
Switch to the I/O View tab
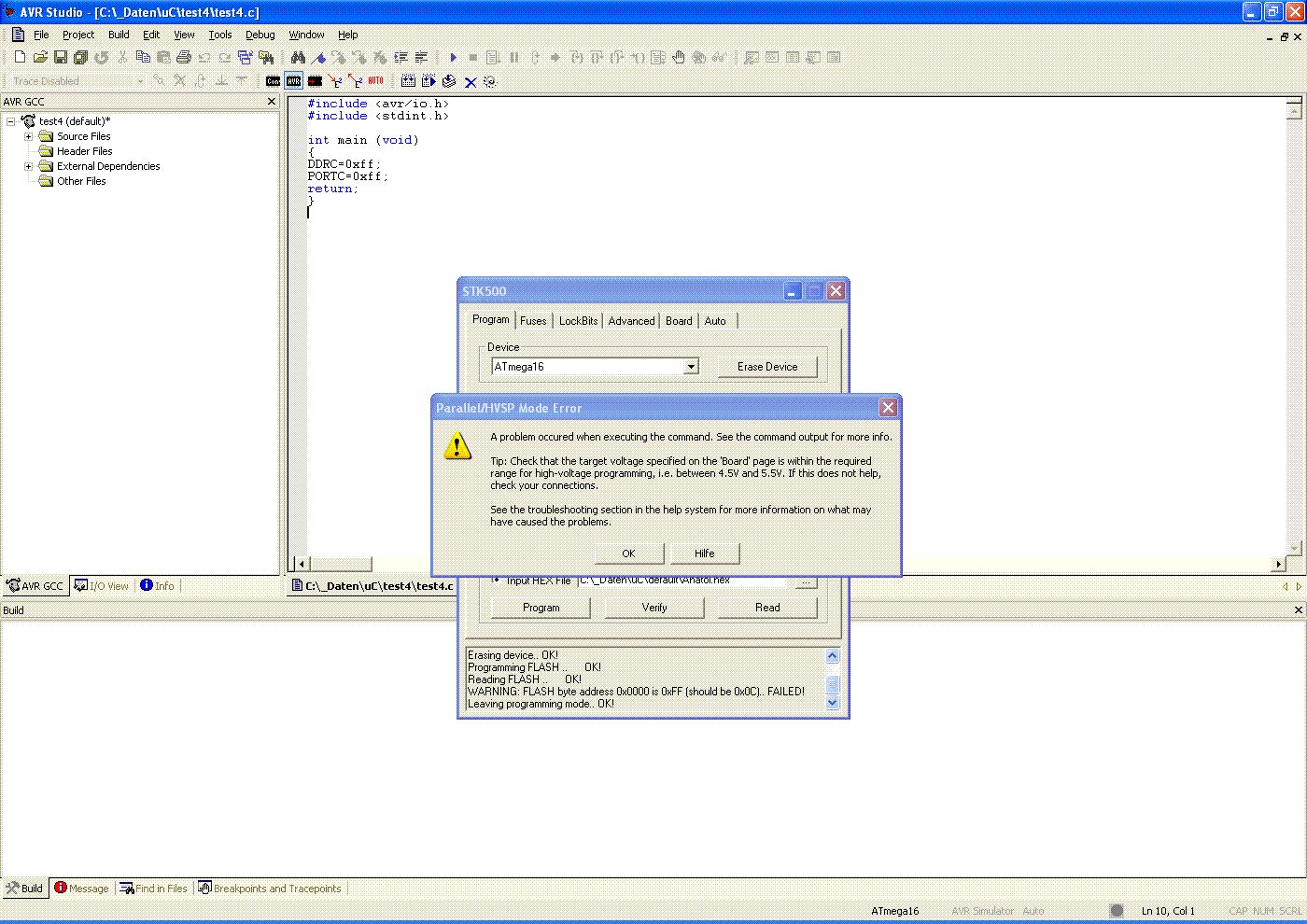tap(102, 586)
